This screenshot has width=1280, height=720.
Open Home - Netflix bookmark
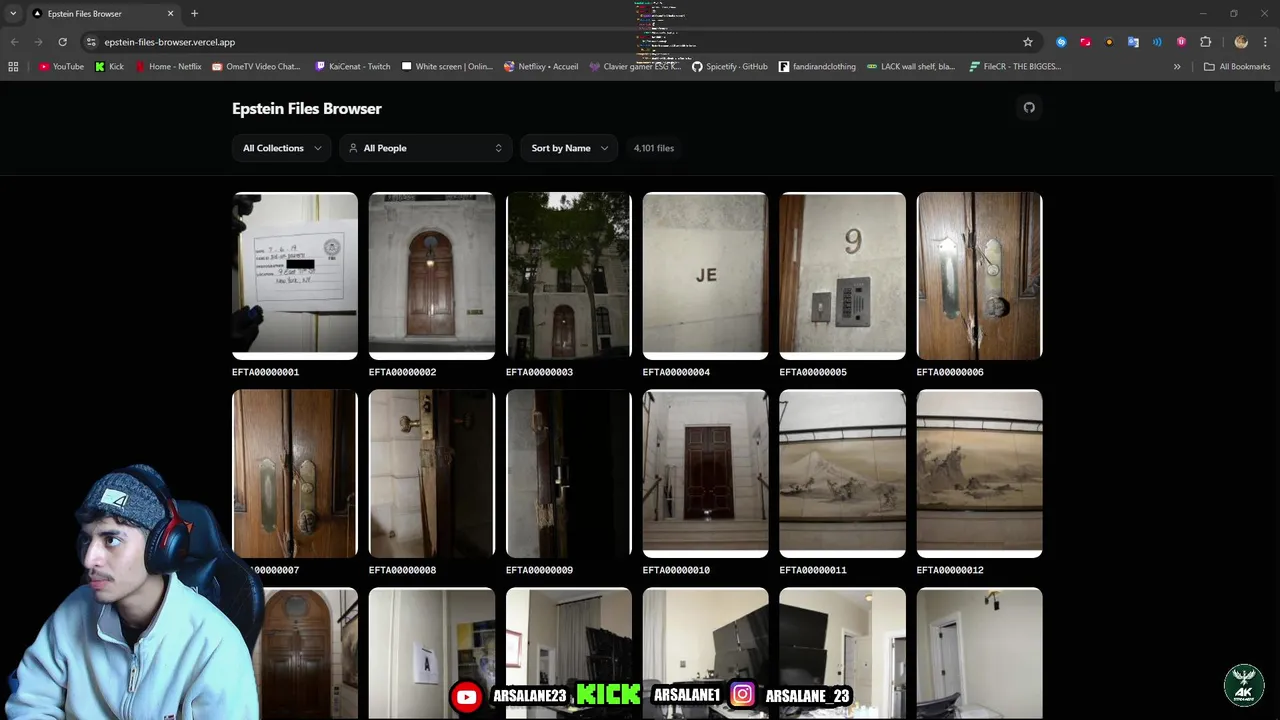click(168, 67)
